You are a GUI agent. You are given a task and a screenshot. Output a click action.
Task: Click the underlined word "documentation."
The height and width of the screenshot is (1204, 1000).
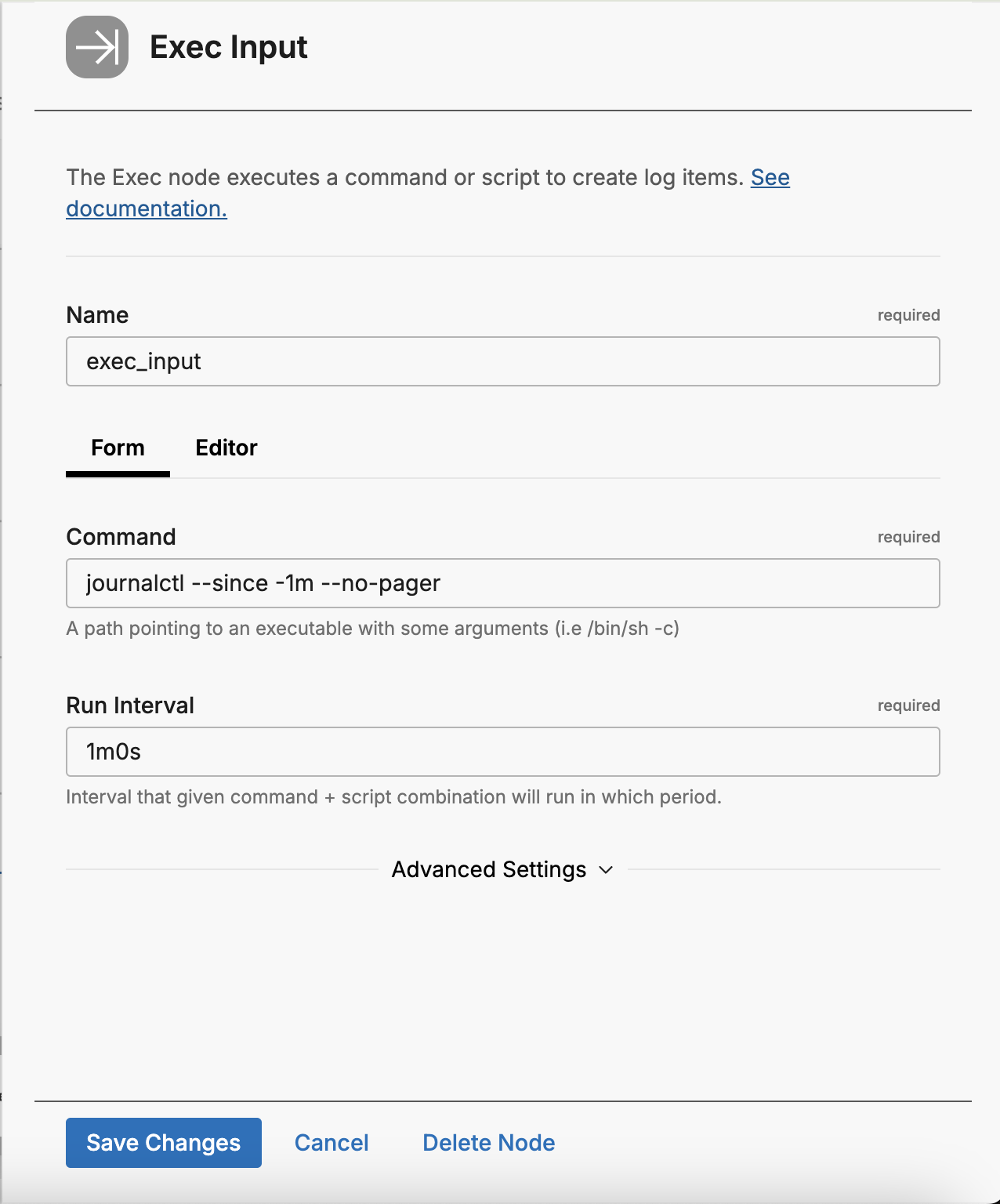(147, 209)
